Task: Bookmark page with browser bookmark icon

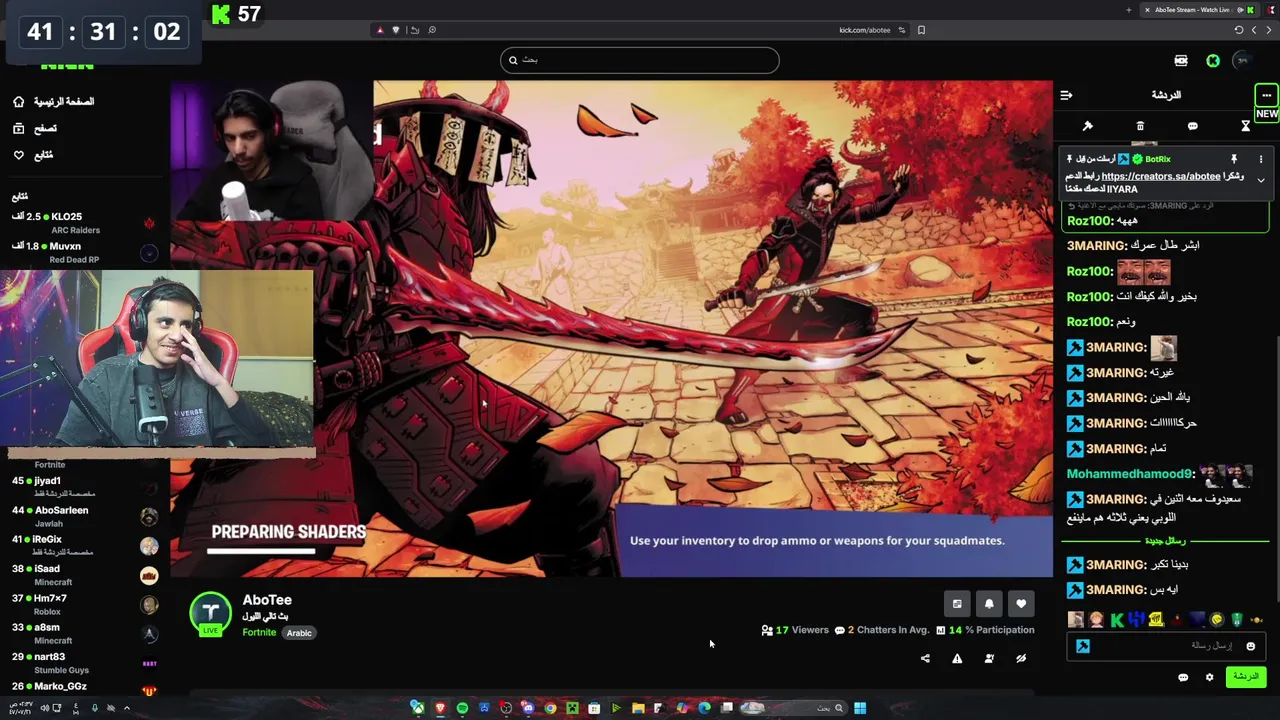Action: 921,30
